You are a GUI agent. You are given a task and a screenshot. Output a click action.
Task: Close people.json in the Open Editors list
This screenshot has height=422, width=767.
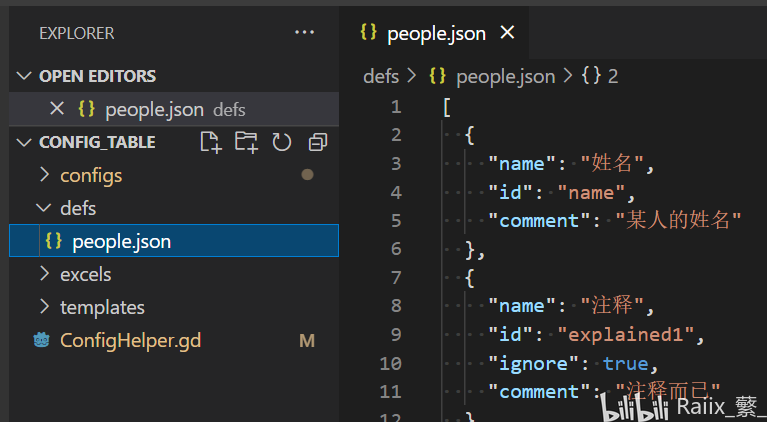(x=57, y=109)
